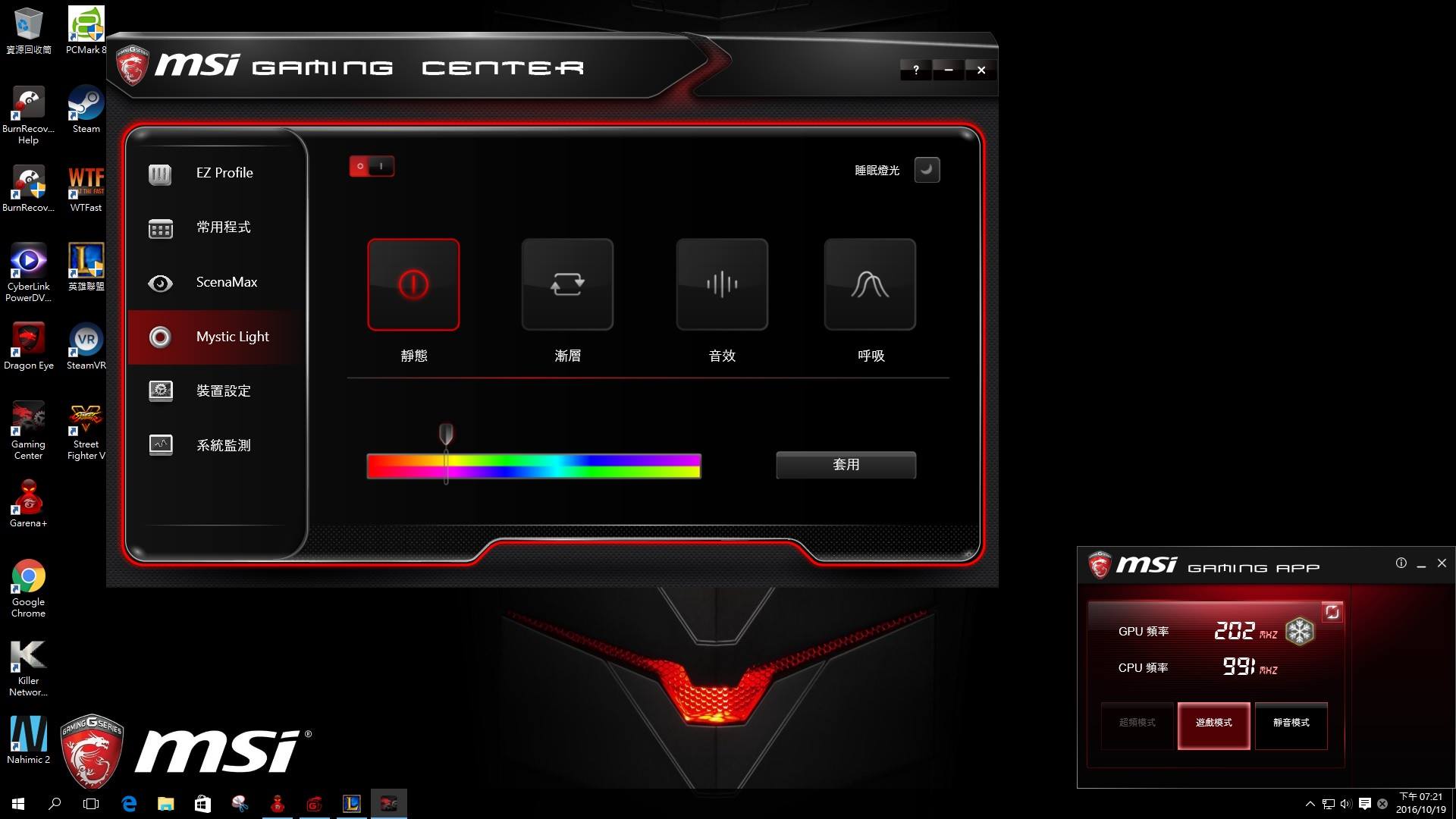Open 系統監測 sidebar section

pos(217,446)
